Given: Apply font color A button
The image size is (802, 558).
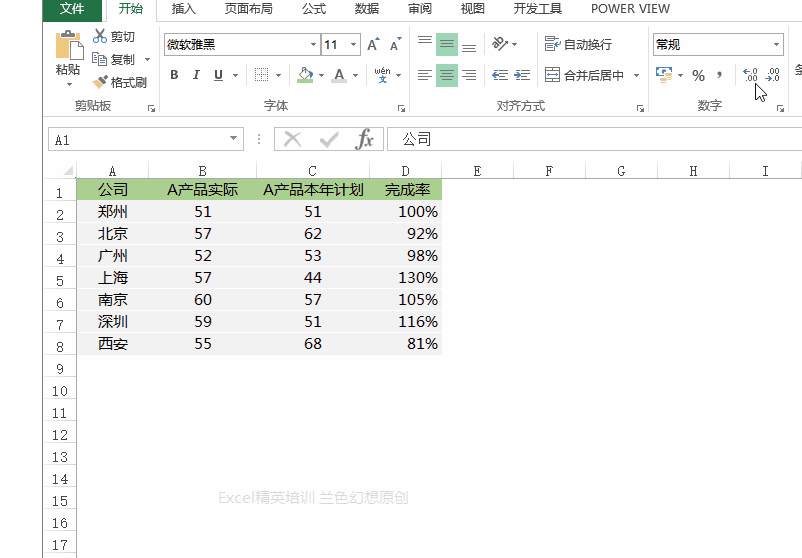Looking at the screenshot, I should click(x=339, y=75).
